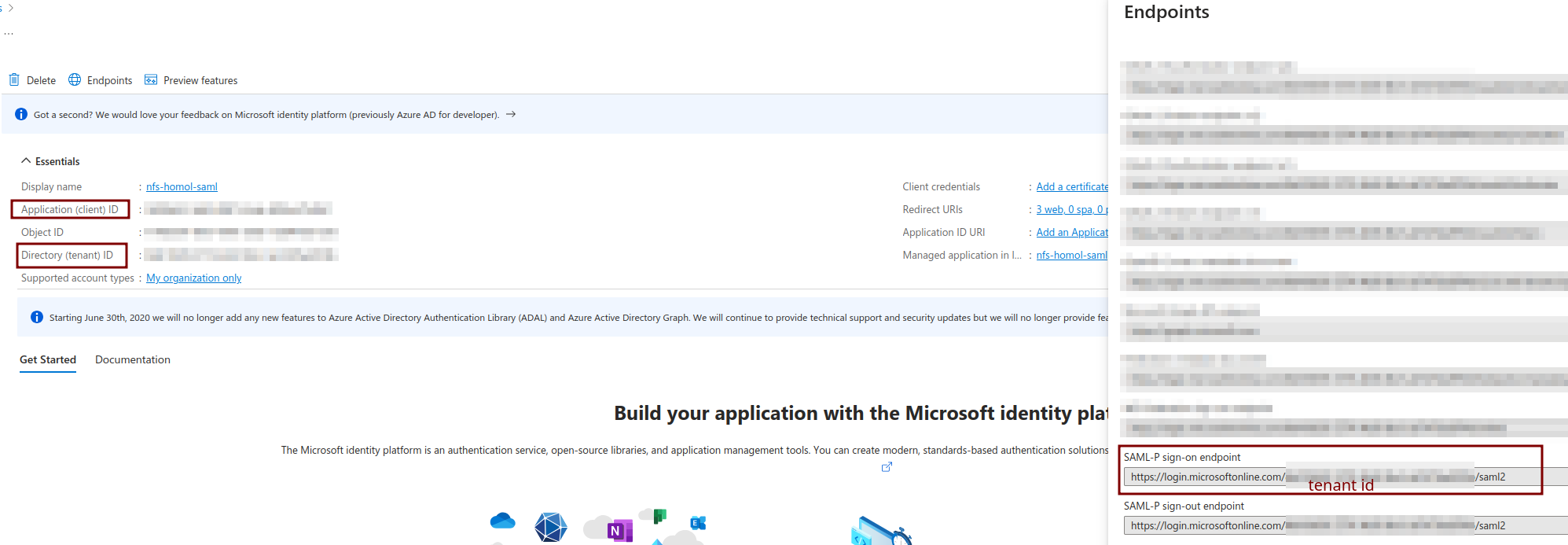Select the Get Started tab
This screenshot has width=1568, height=545.
tap(48, 360)
